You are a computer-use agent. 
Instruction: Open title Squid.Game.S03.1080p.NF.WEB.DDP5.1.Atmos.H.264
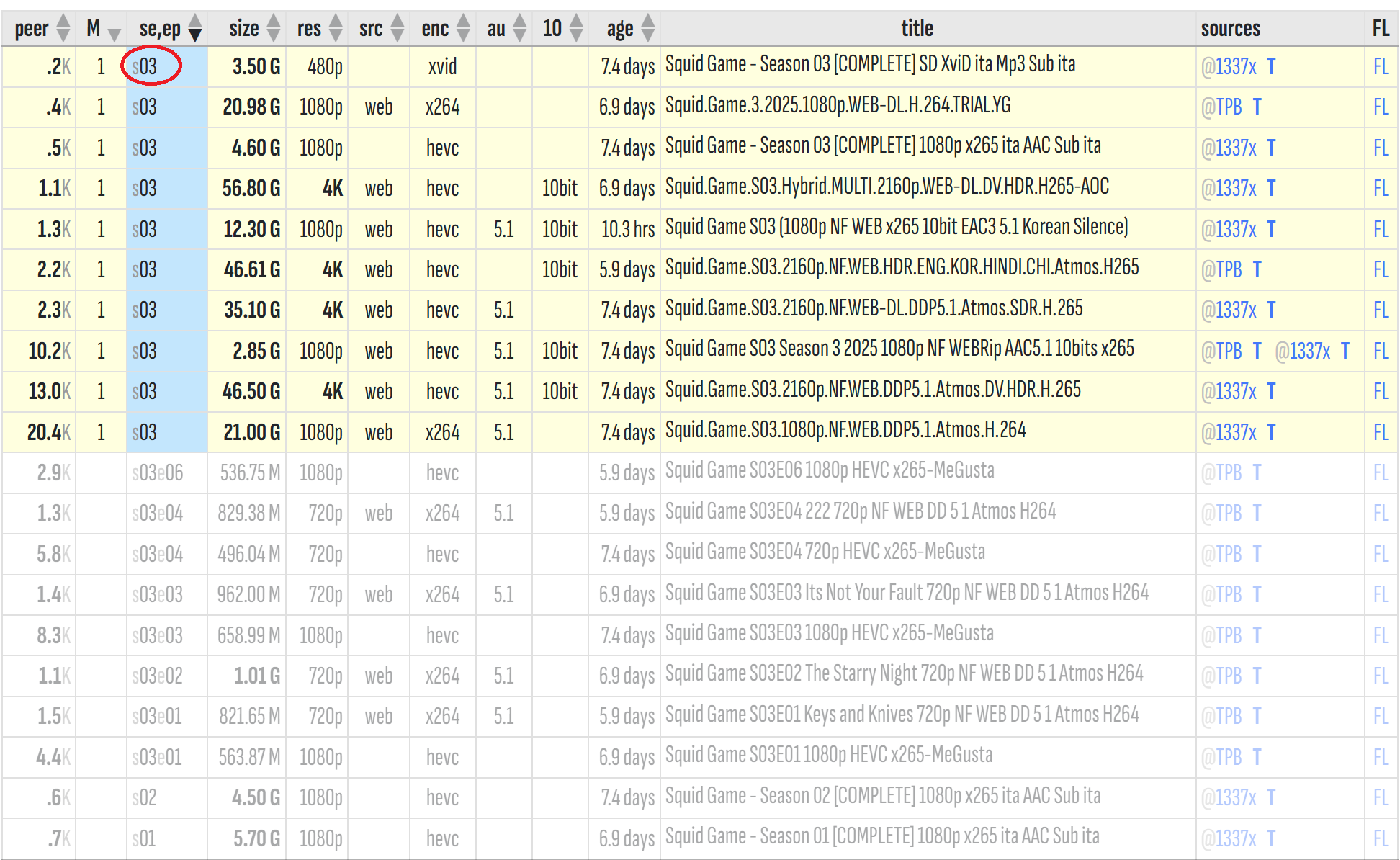pyautogui.click(x=845, y=431)
